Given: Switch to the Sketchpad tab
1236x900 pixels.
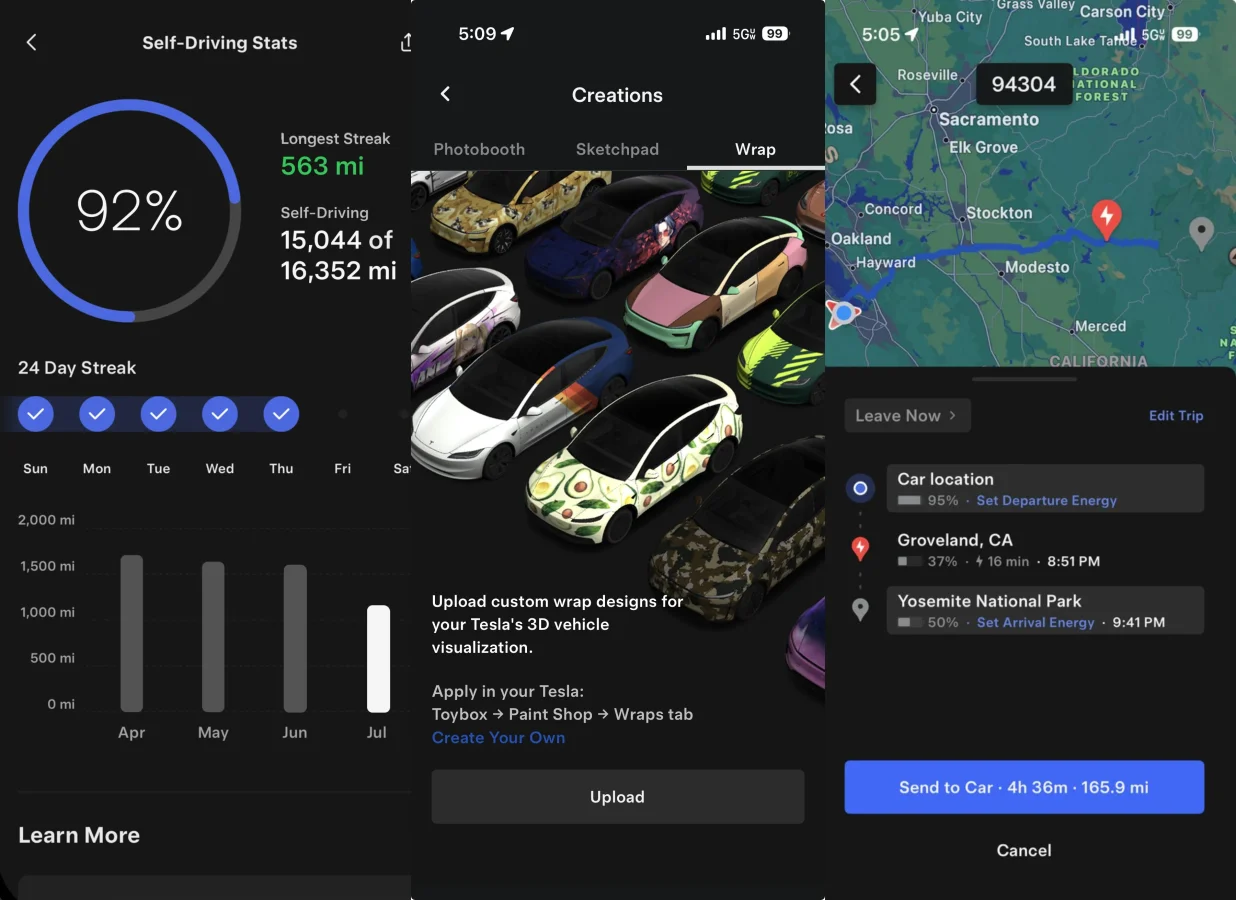Looking at the screenshot, I should [617, 149].
